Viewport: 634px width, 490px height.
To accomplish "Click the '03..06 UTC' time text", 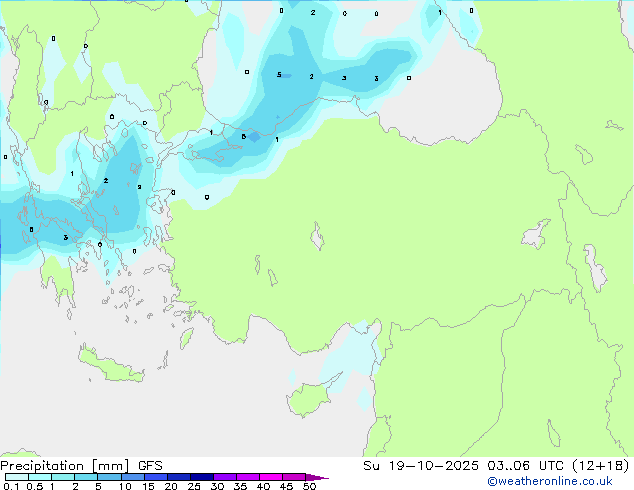I will (x=525, y=466).
